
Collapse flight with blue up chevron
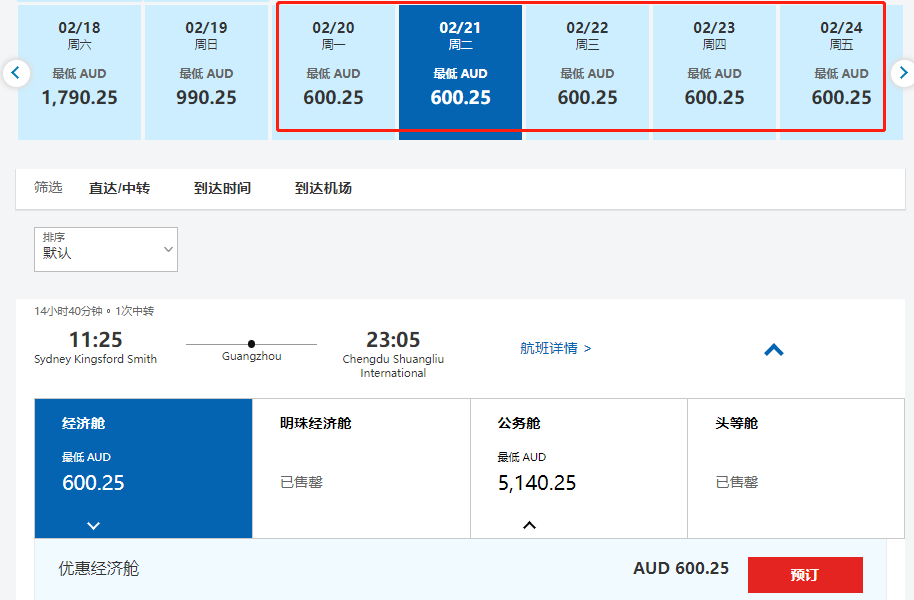pyautogui.click(x=773, y=350)
